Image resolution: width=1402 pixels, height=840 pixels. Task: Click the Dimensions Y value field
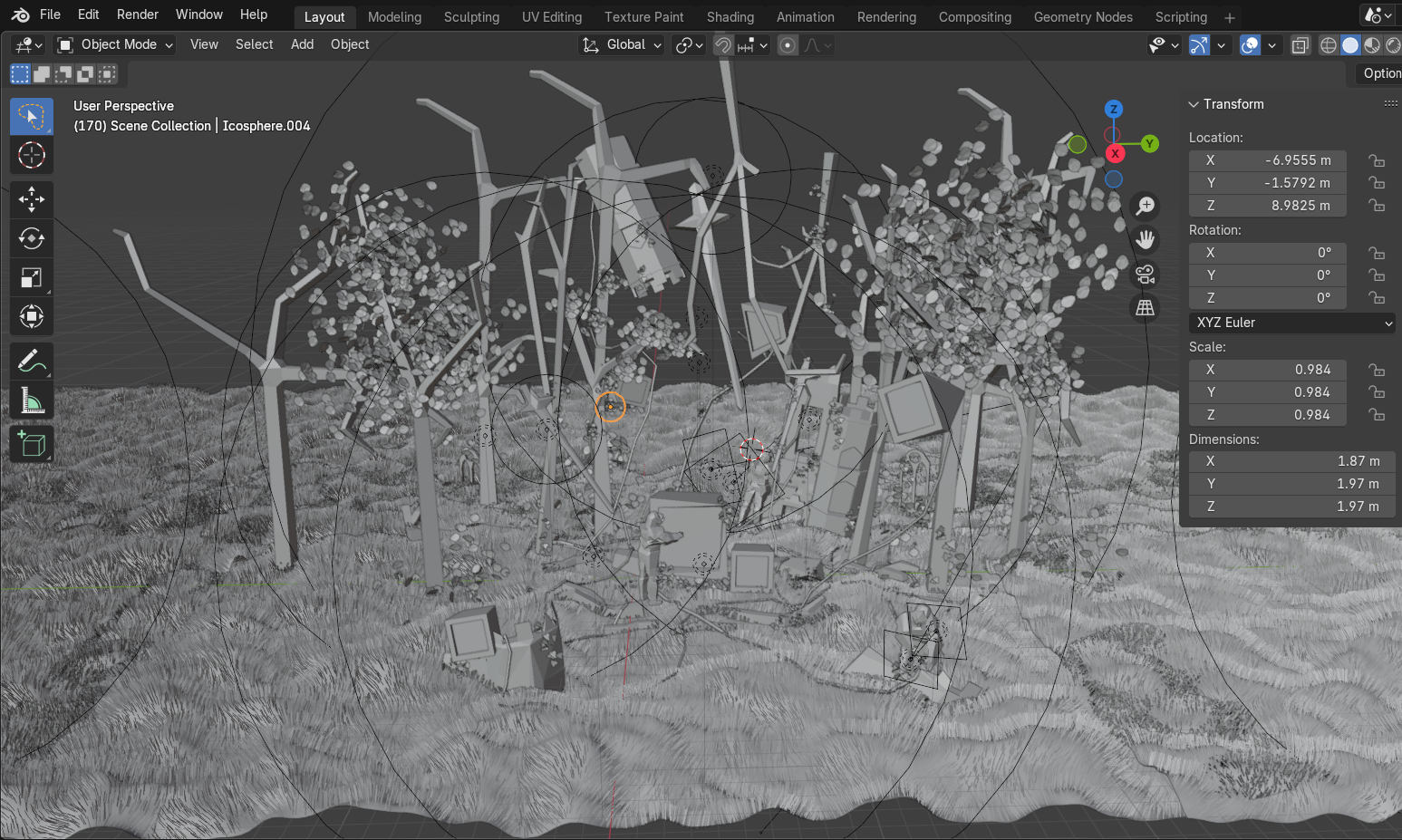(1292, 484)
